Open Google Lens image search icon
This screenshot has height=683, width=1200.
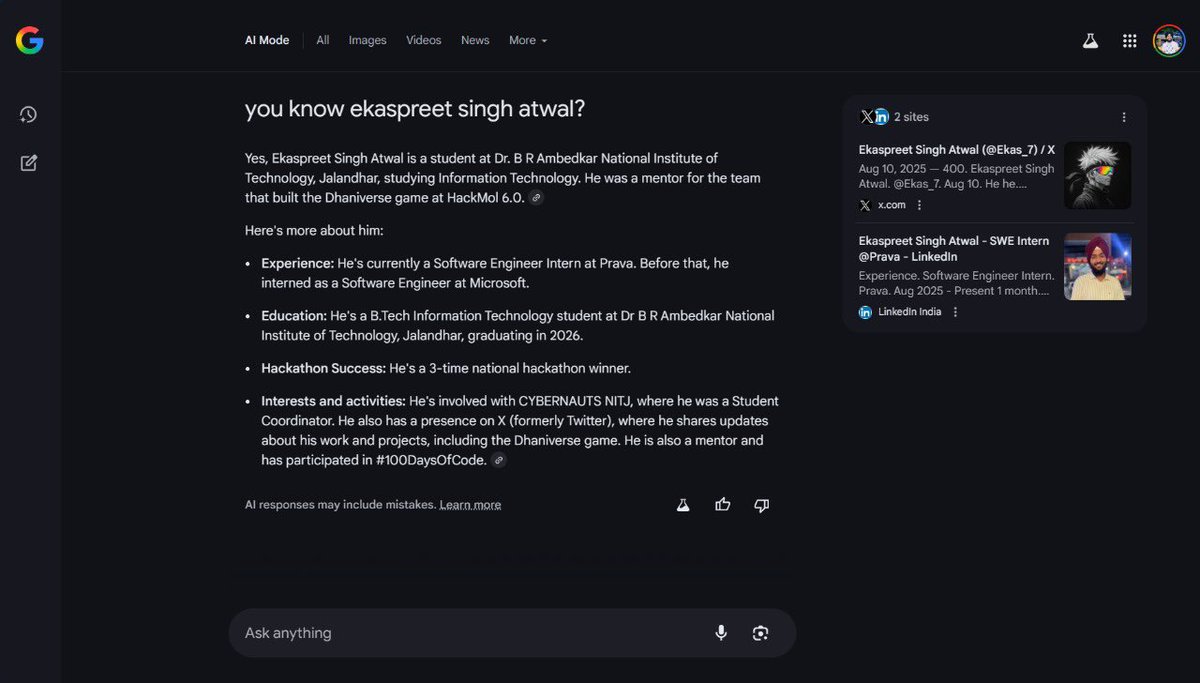tap(761, 633)
